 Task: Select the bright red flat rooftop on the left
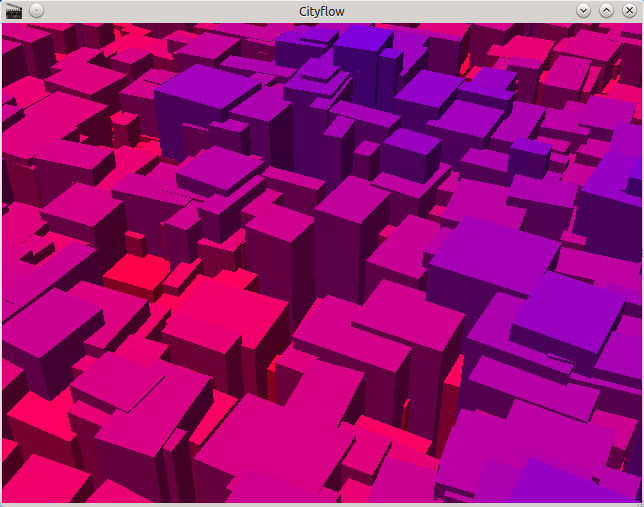pyautogui.click(x=135, y=272)
